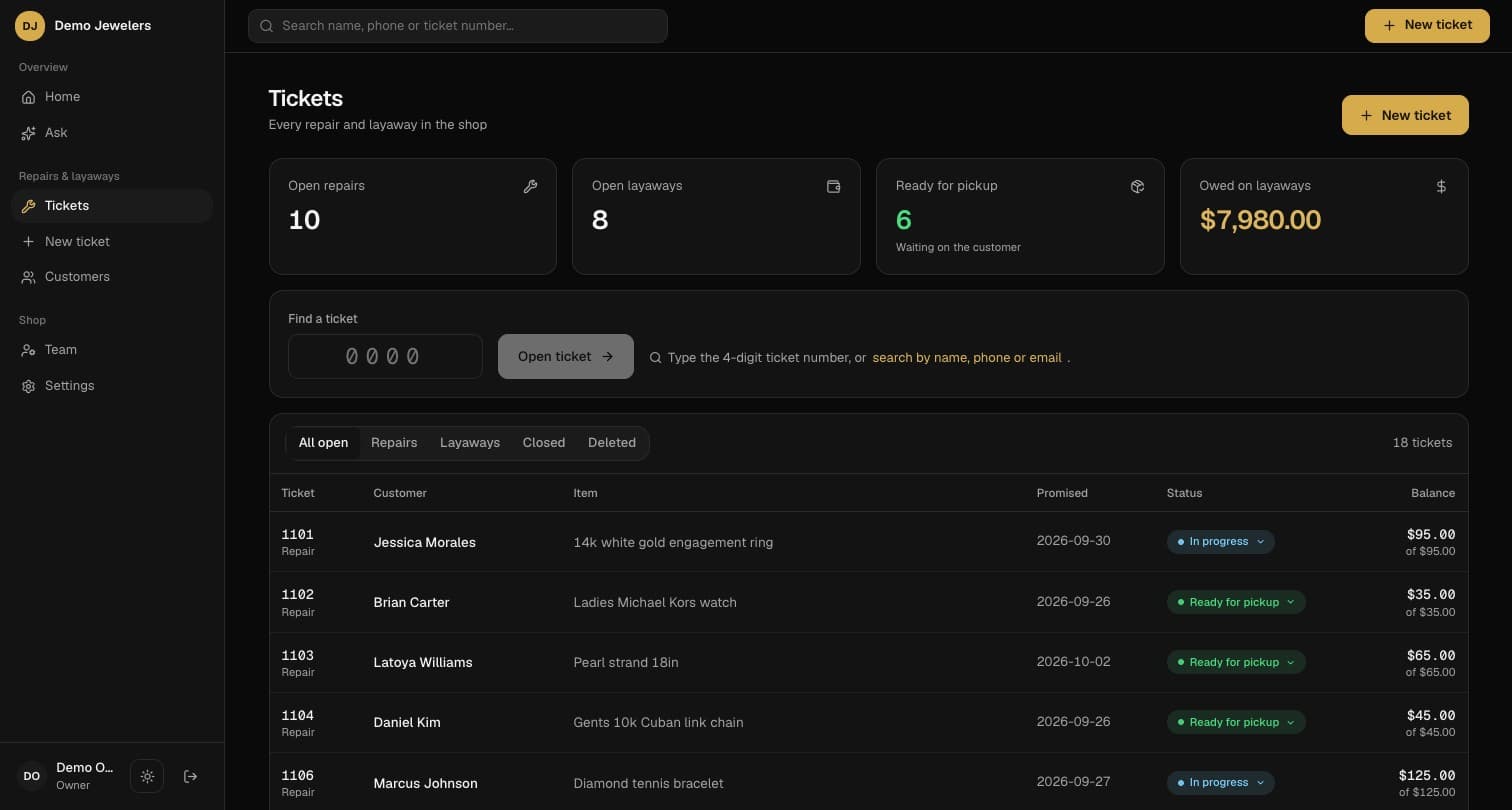Go to Home in the sidebar
Image resolution: width=1512 pixels, height=810 pixels.
[x=112, y=97]
